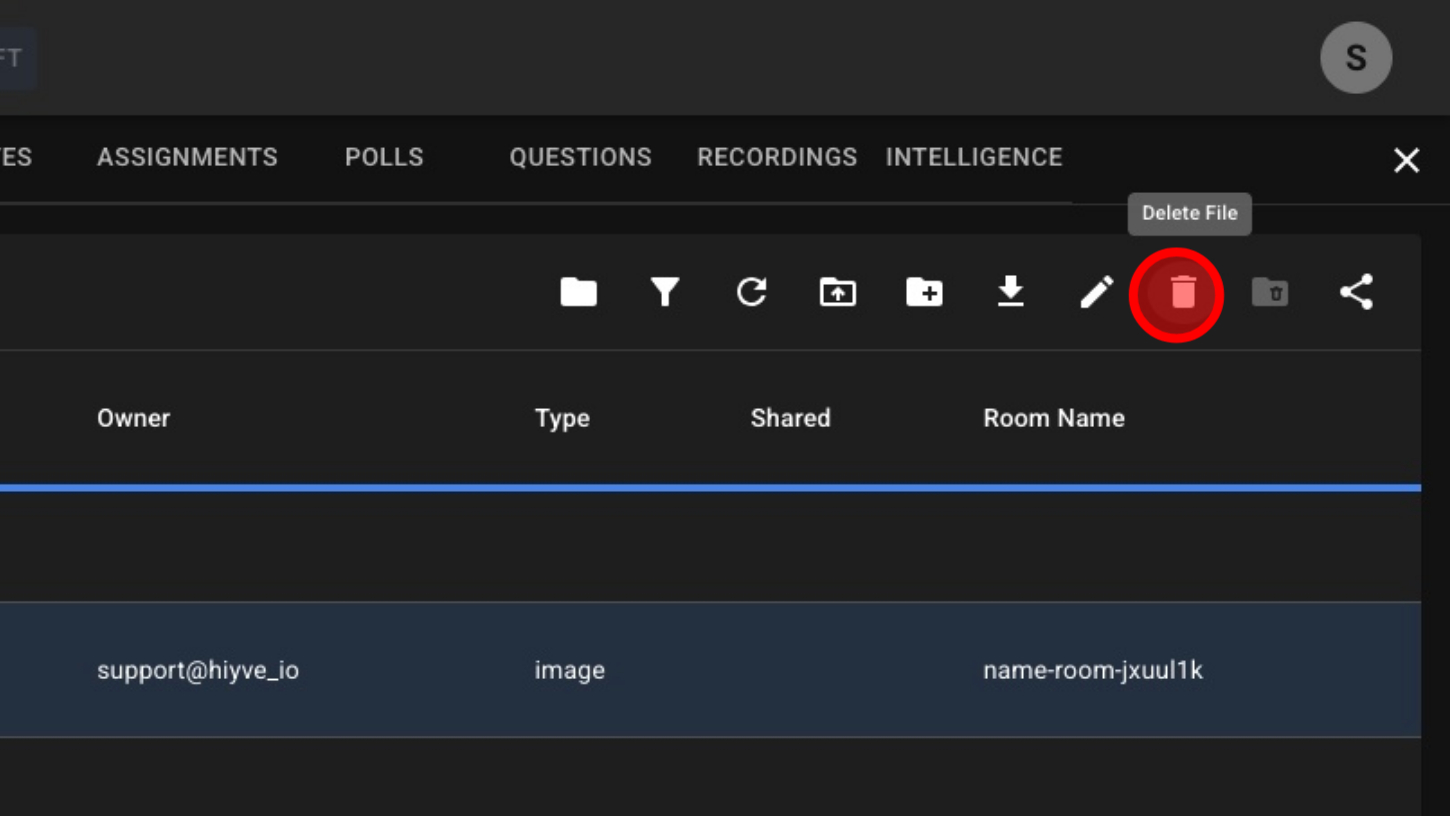Sort by the Owner column header
The height and width of the screenshot is (816, 1450).
[x=133, y=418]
